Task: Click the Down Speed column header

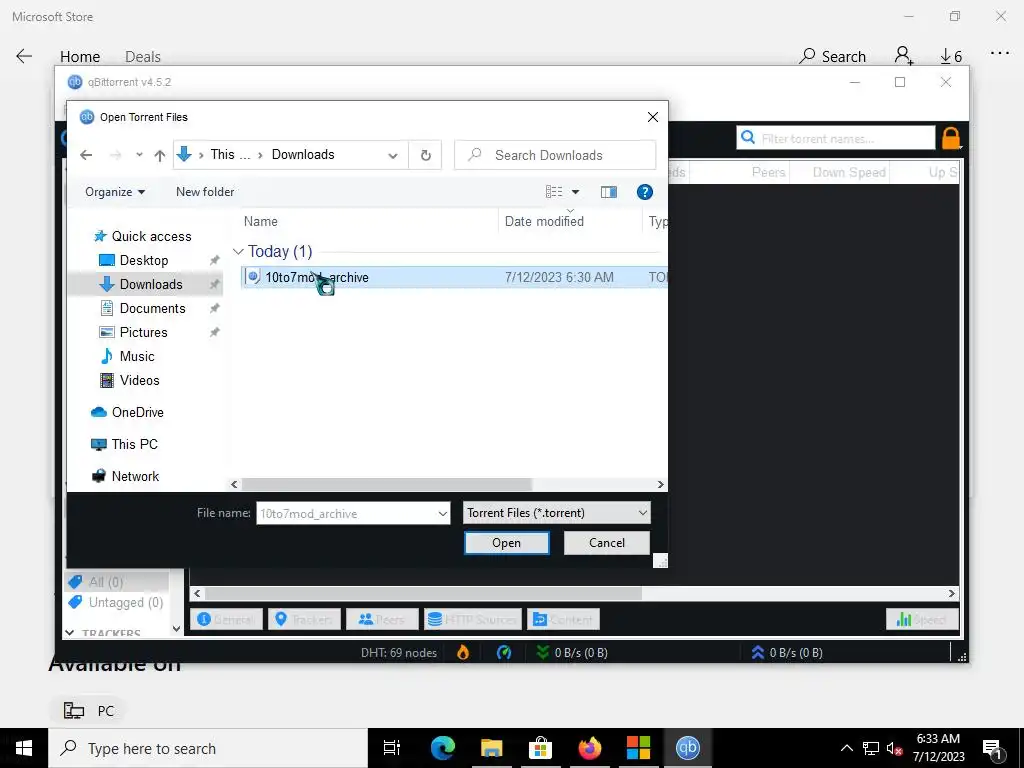Action: [x=849, y=172]
